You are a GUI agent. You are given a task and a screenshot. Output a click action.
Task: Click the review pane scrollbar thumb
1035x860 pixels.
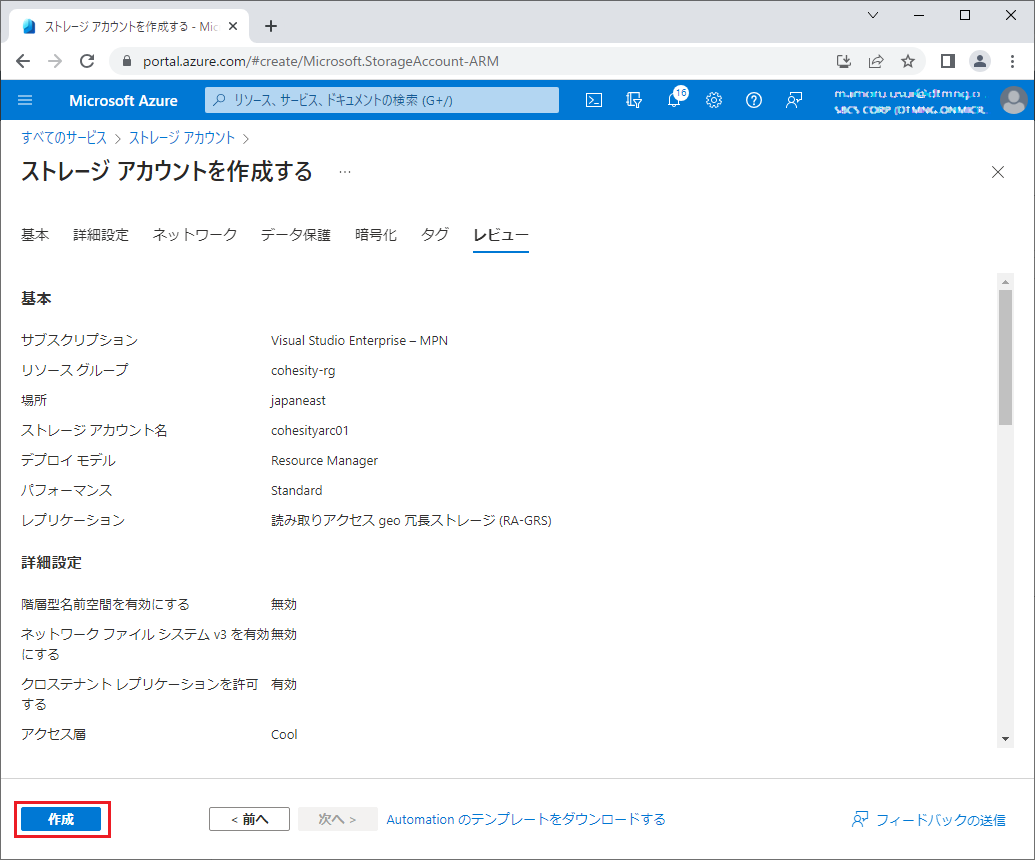coord(1005,357)
